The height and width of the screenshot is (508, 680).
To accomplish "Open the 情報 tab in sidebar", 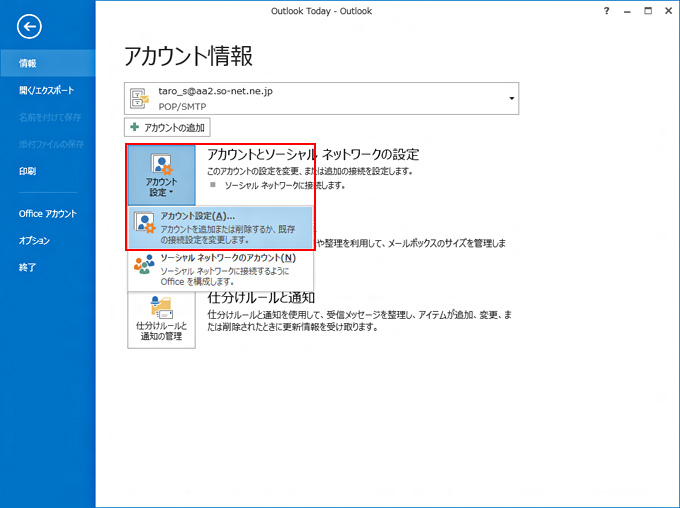I will tap(28, 63).
